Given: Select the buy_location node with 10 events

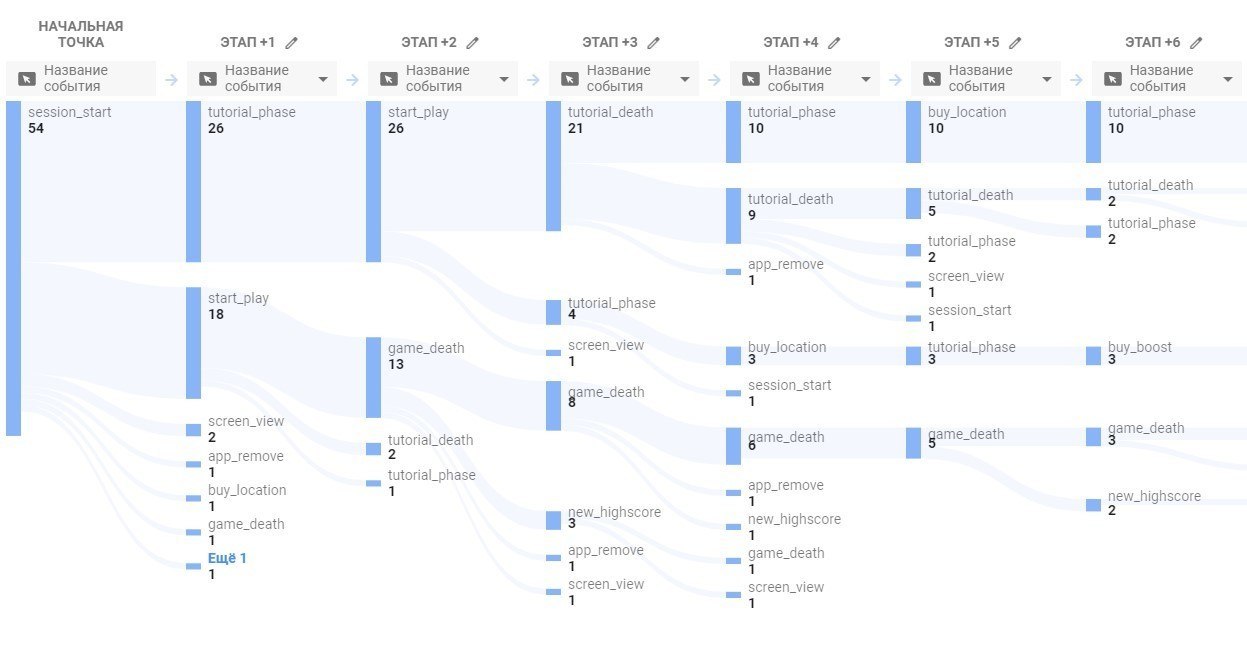Looking at the screenshot, I should (x=913, y=132).
